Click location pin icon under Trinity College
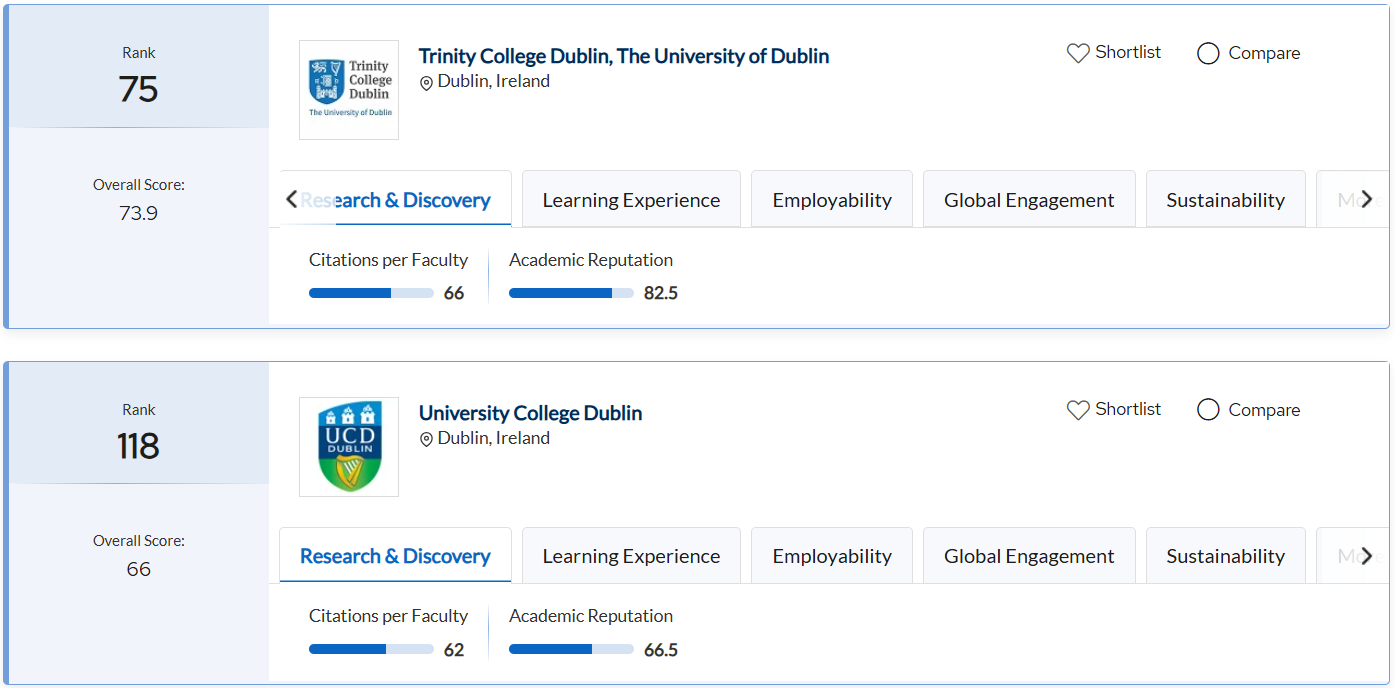This screenshot has width=1395, height=688. (x=426, y=83)
